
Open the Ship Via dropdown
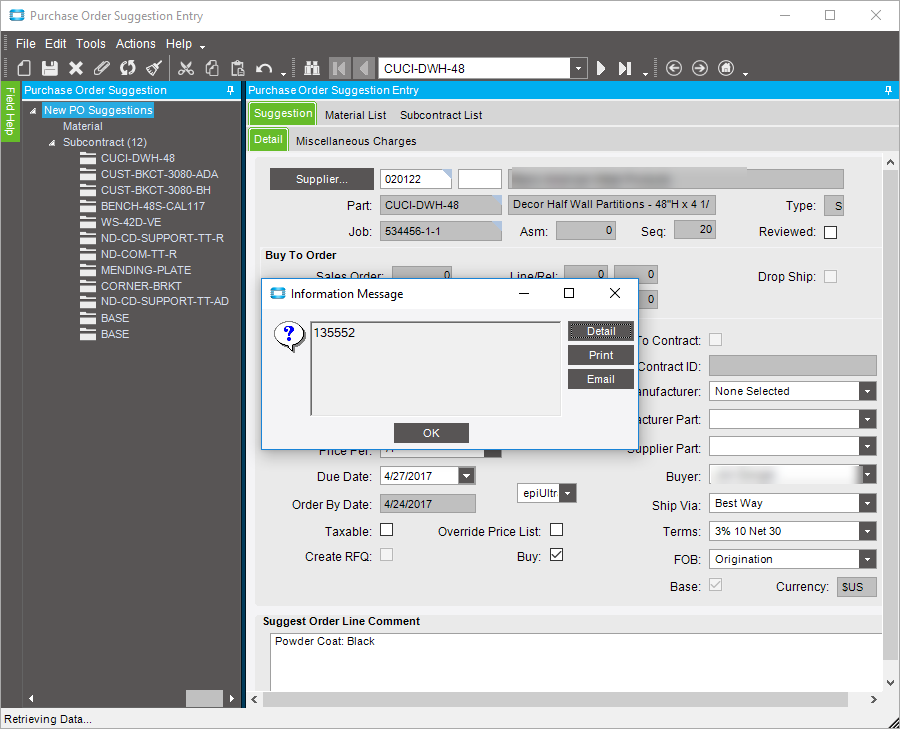click(867, 504)
